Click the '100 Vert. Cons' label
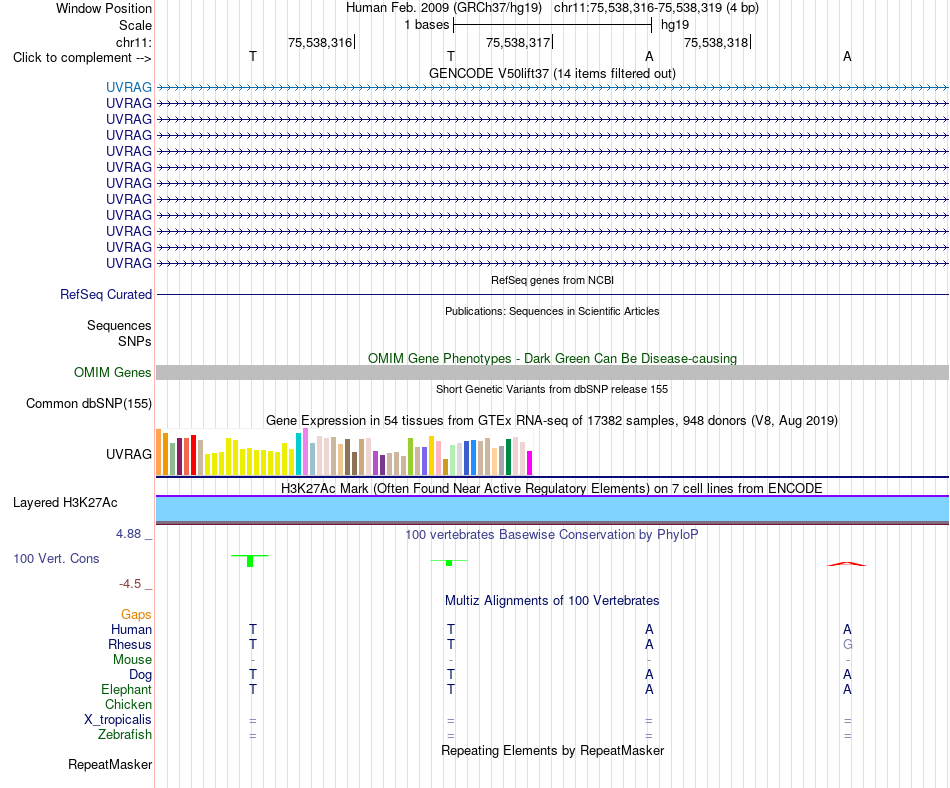 pyautogui.click(x=56, y=558)
